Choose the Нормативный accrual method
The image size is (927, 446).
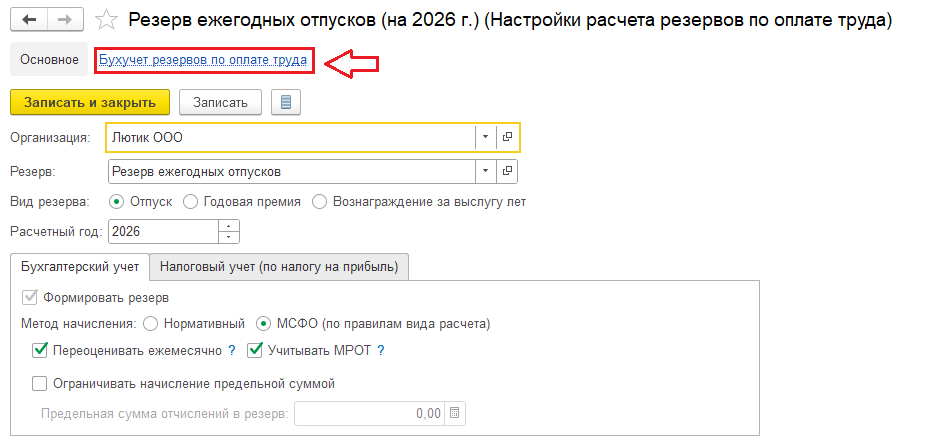pyautogui.click(x=151, y=323)
